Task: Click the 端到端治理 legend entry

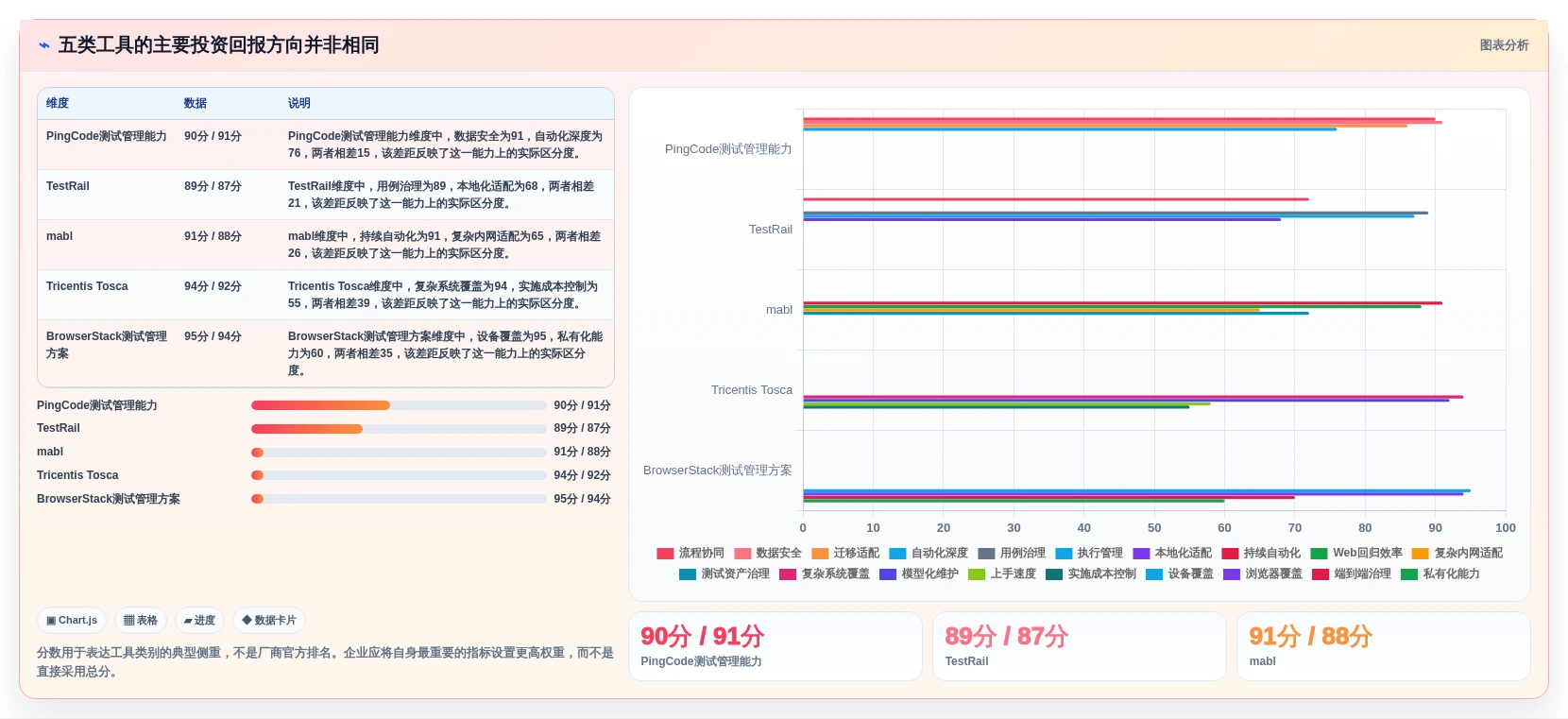Action: click(x=1352, y=574)
